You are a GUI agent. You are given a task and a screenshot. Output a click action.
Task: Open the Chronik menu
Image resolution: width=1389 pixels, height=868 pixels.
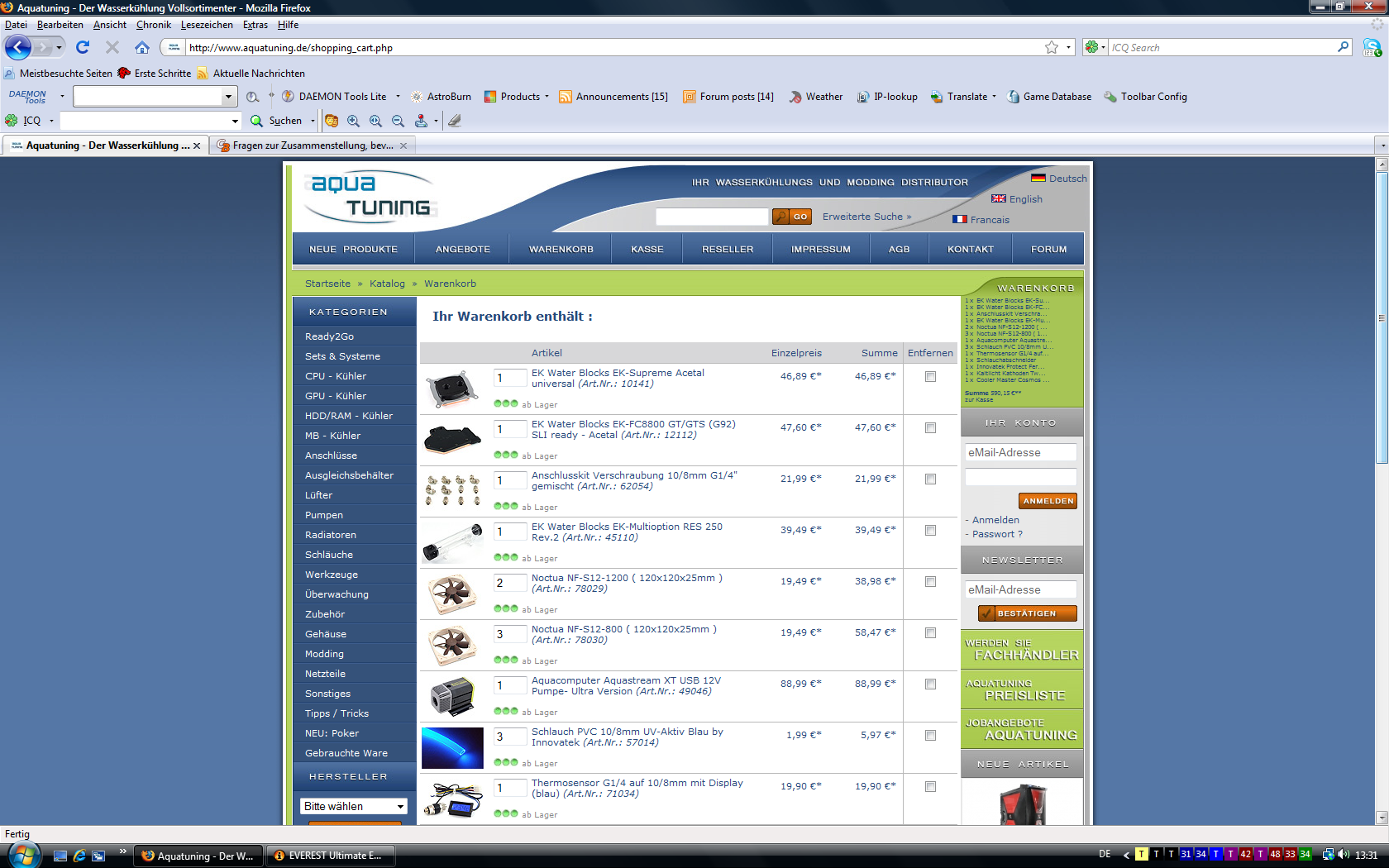(154, 25)
